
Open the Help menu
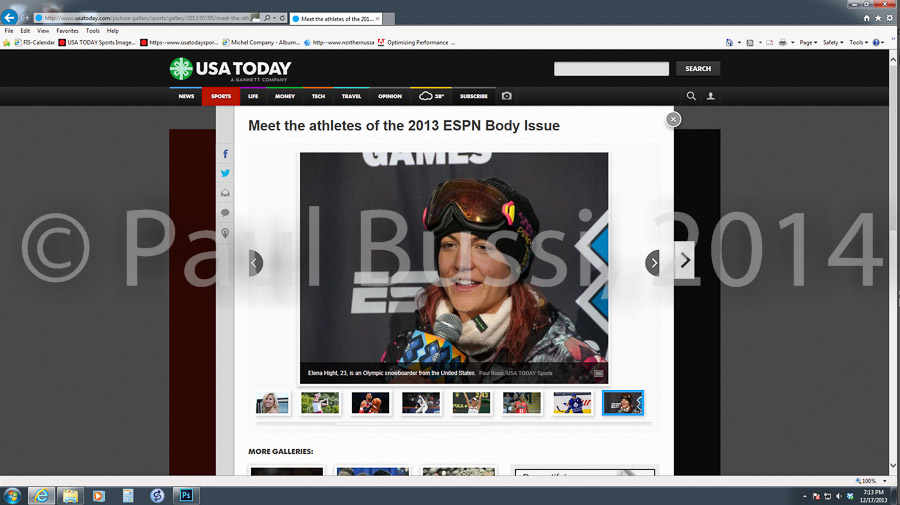click(x=112, y=31)
